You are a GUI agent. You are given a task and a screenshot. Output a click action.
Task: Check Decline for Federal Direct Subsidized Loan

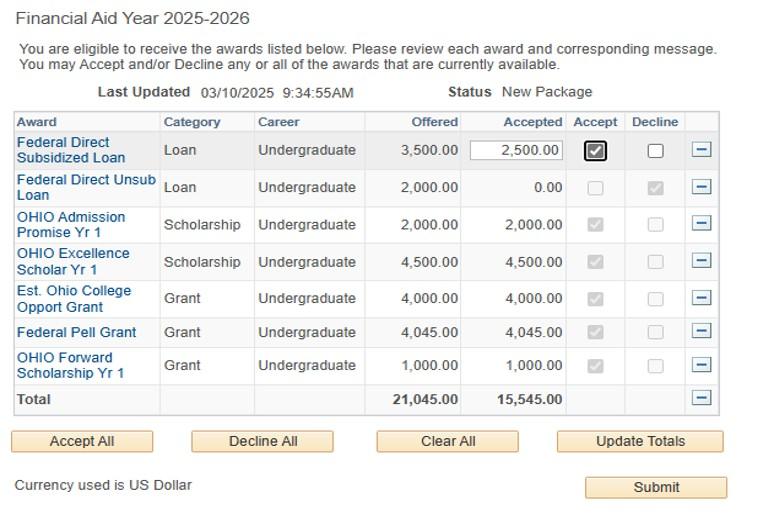(x=655, y=151)
